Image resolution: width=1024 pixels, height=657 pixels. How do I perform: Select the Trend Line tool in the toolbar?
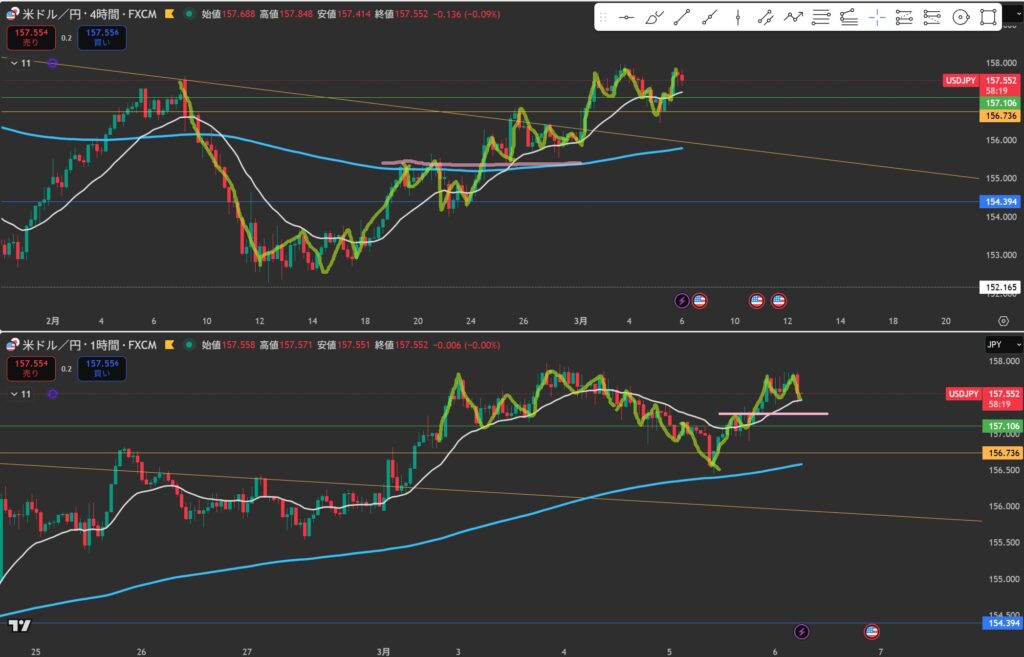tap(682, 17)
